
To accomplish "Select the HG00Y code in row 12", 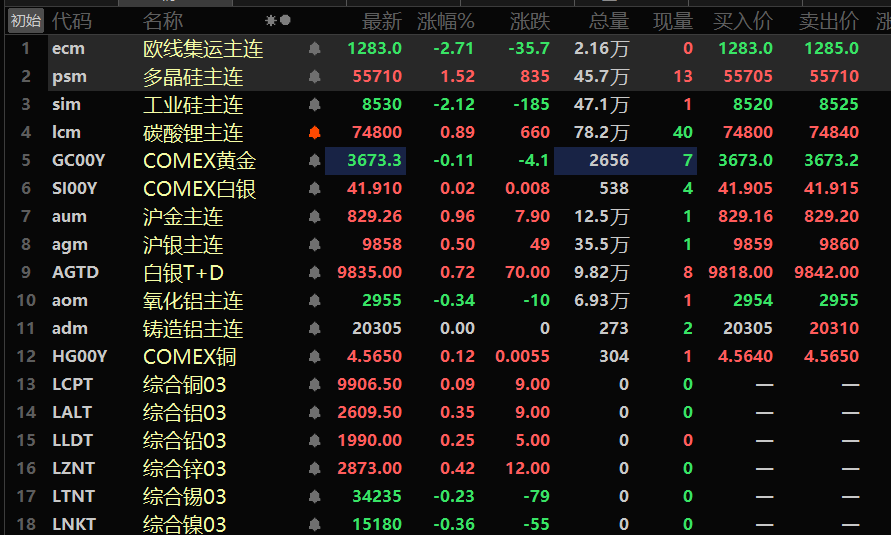I will click(x=79, y=356).
